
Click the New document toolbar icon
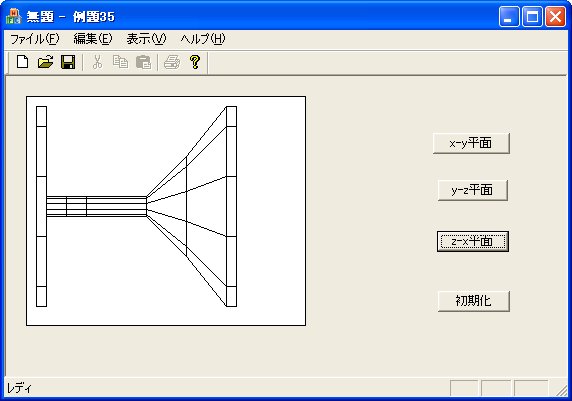(23, 62)
